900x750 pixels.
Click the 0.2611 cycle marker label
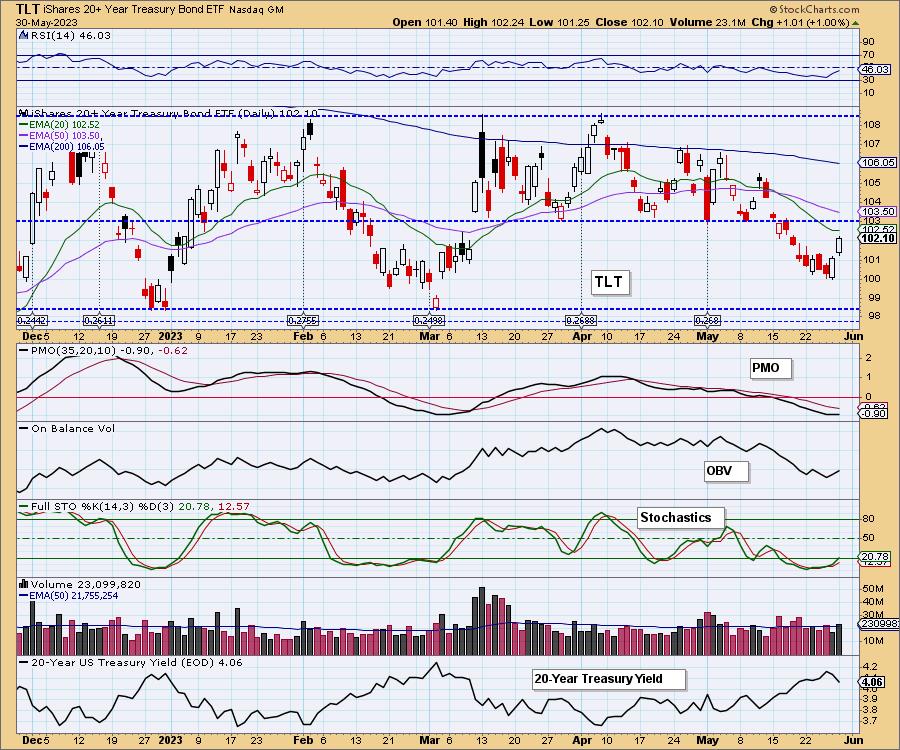pos(99,320)
